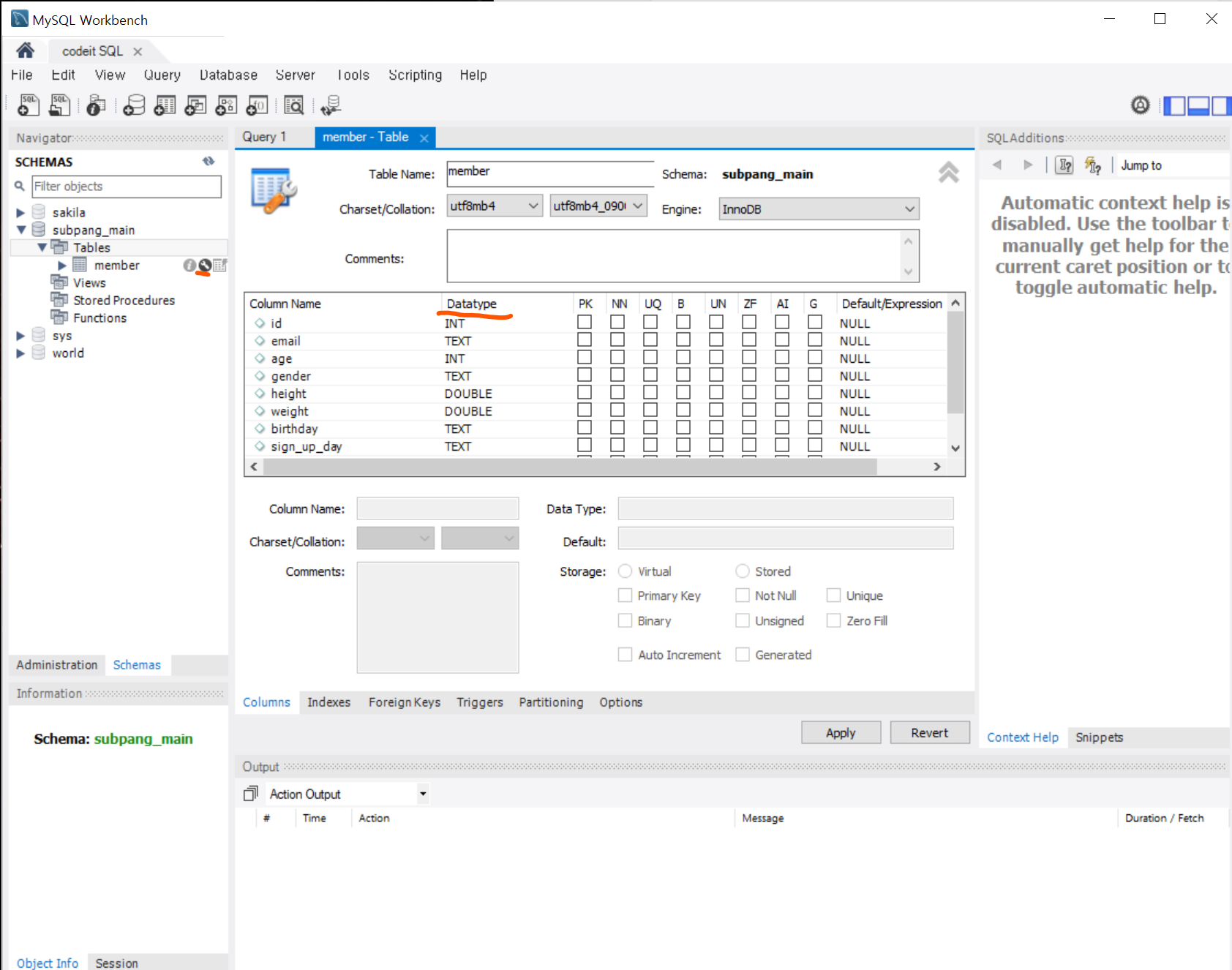Open the utf8mb4_090 collation dropdown
This screenshot has width=1232, height=970.
point(598,206)
